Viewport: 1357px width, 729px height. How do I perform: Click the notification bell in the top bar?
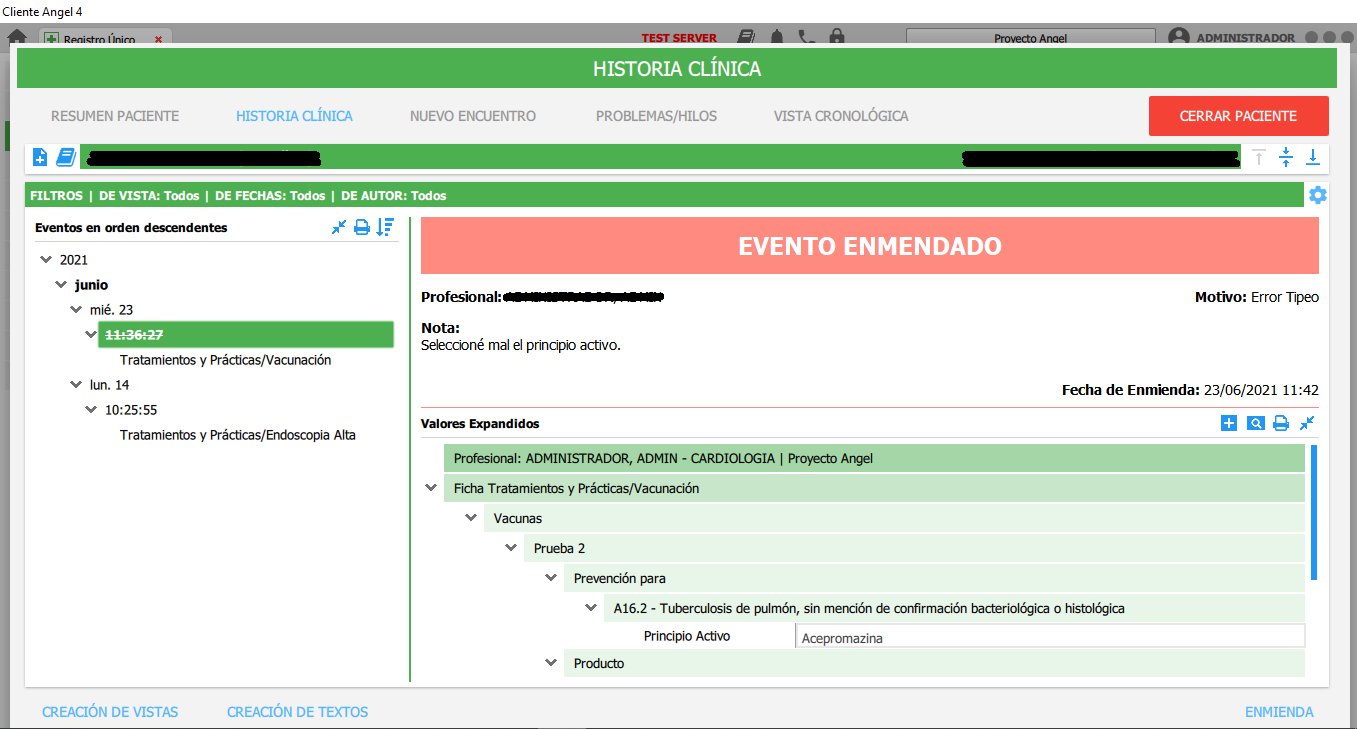point(776,36)
